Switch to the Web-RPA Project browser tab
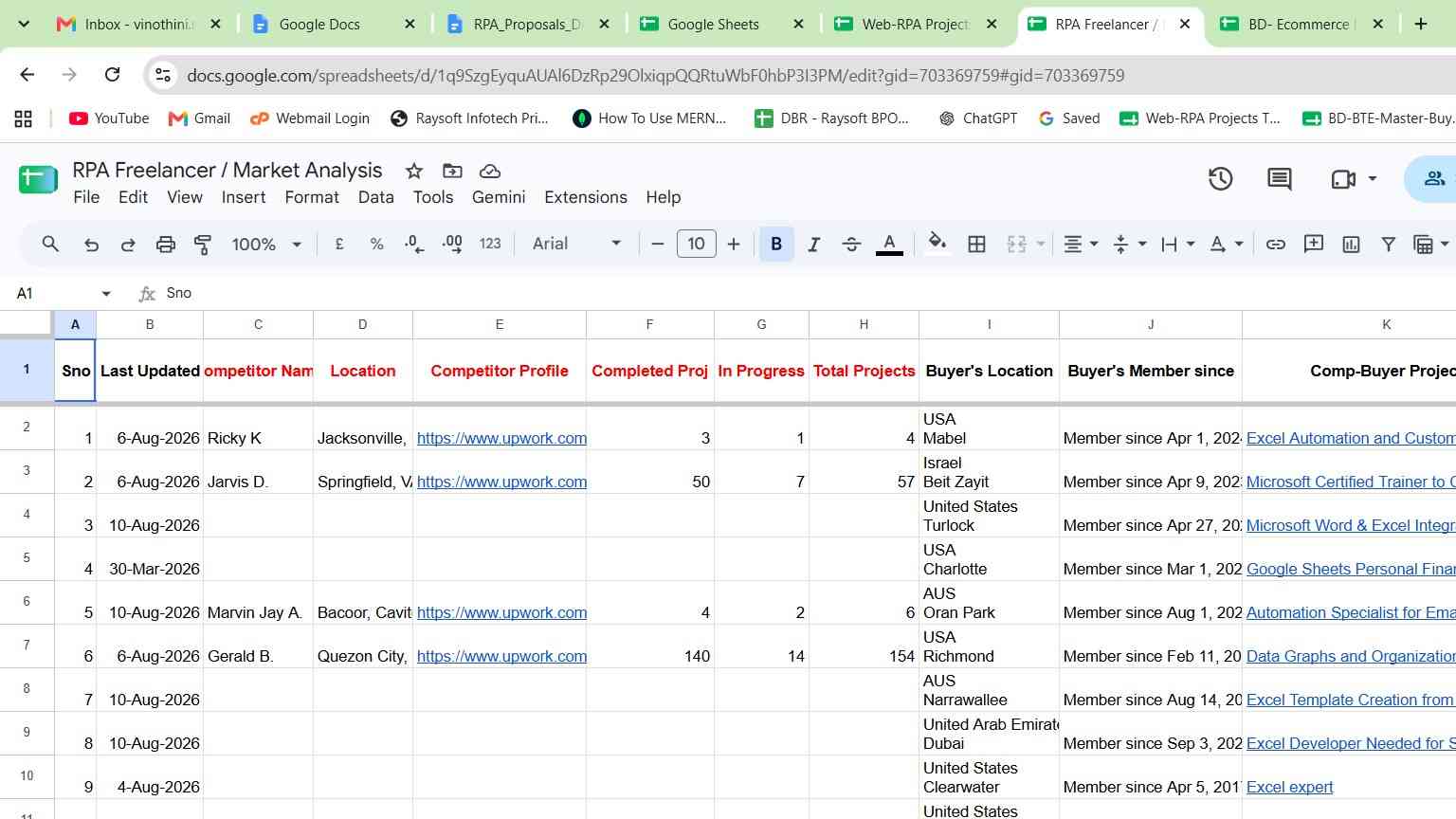 [x=915, y=25]
